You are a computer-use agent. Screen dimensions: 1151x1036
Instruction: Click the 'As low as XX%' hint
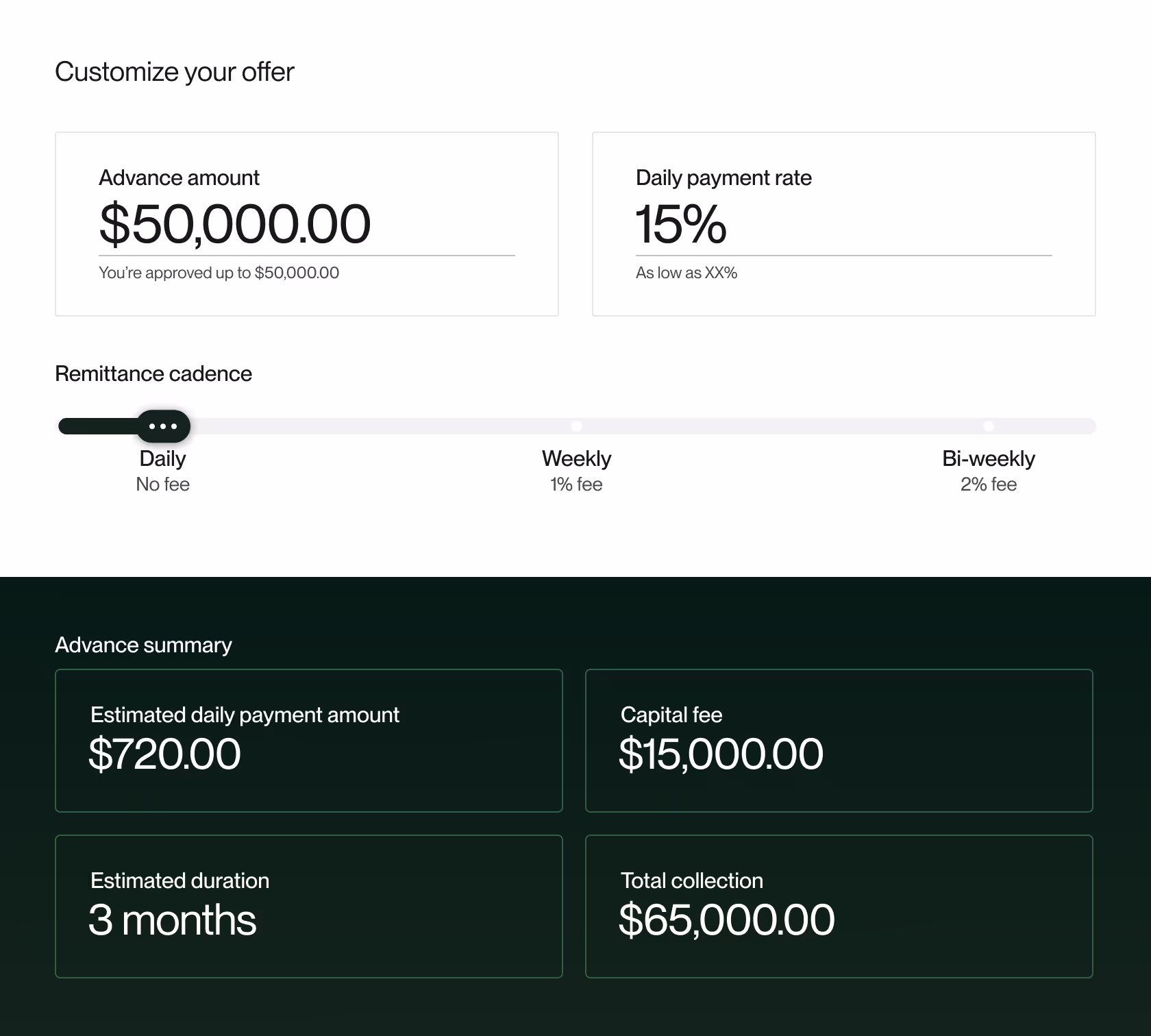686,273
